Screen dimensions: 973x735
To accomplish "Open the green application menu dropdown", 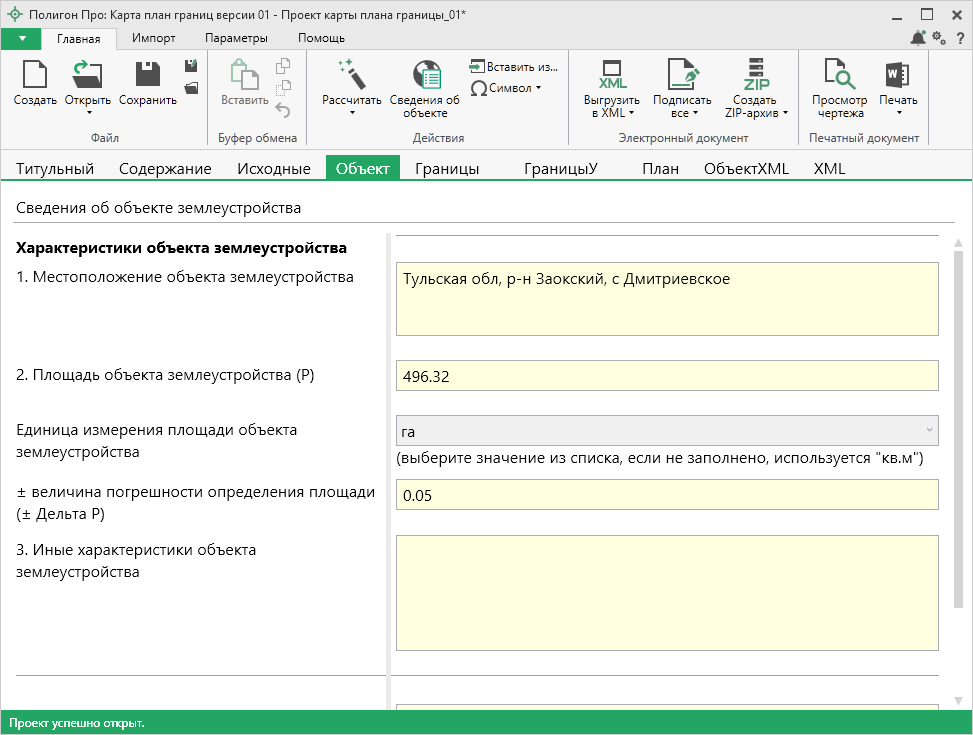I will pyautogui.click(x=22, y=38).
